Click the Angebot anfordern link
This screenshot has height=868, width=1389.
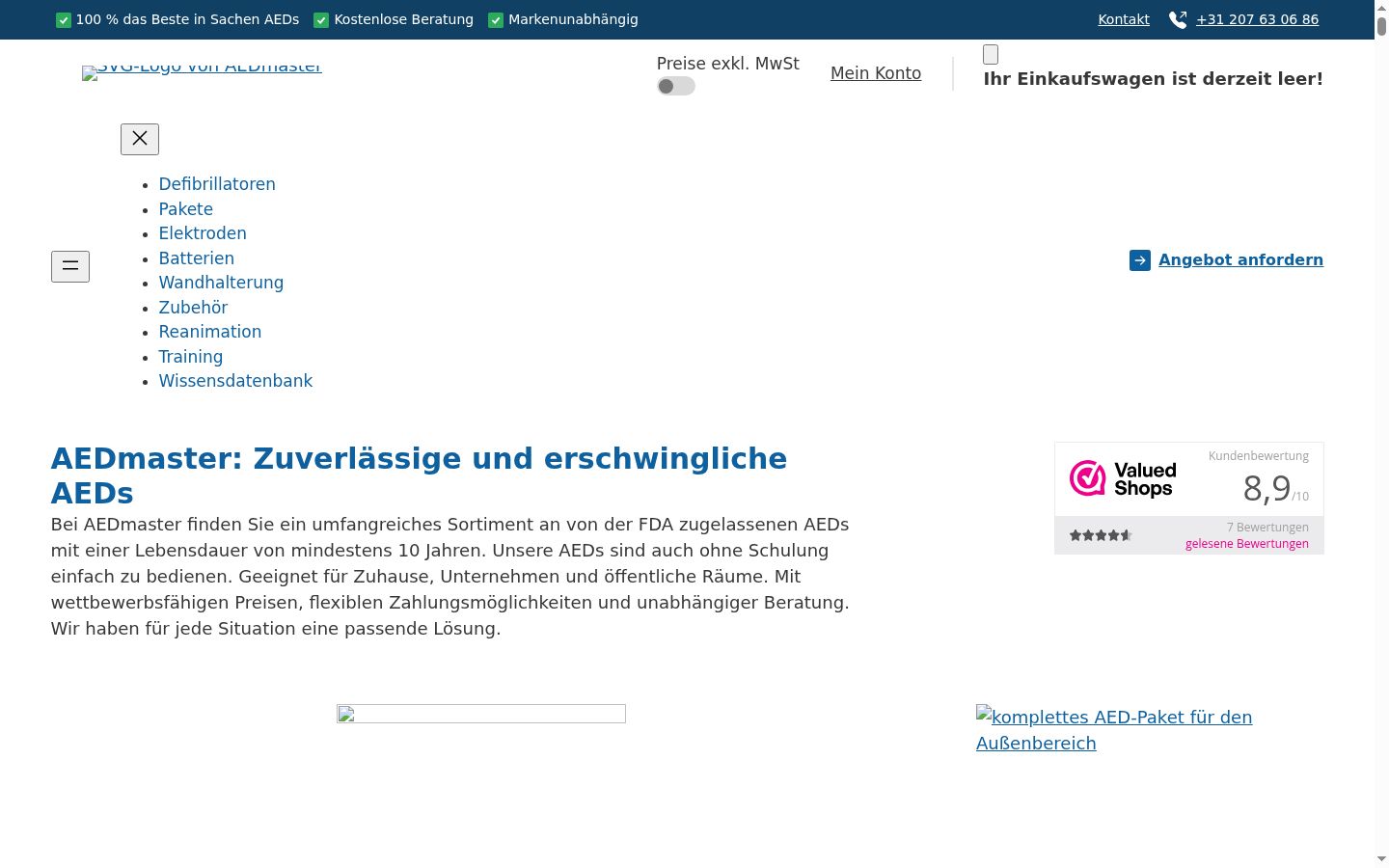[x=1240, y=260]
